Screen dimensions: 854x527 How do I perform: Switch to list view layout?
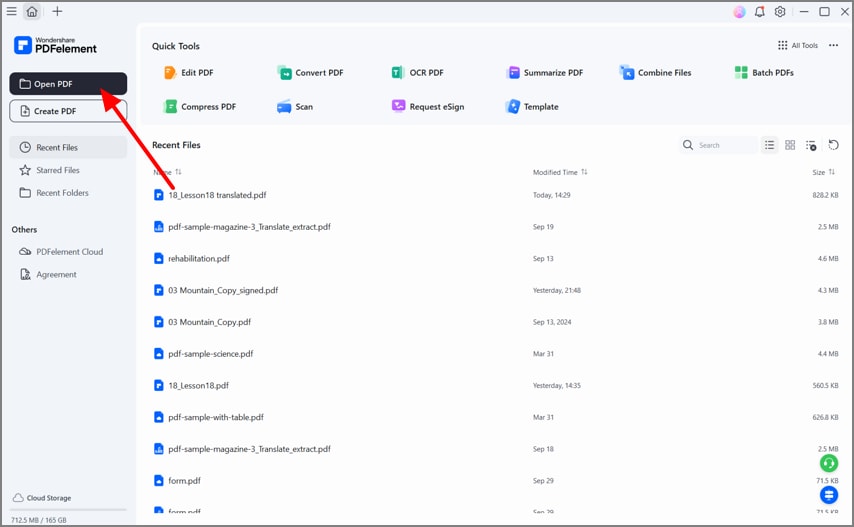tap(770, 145)
